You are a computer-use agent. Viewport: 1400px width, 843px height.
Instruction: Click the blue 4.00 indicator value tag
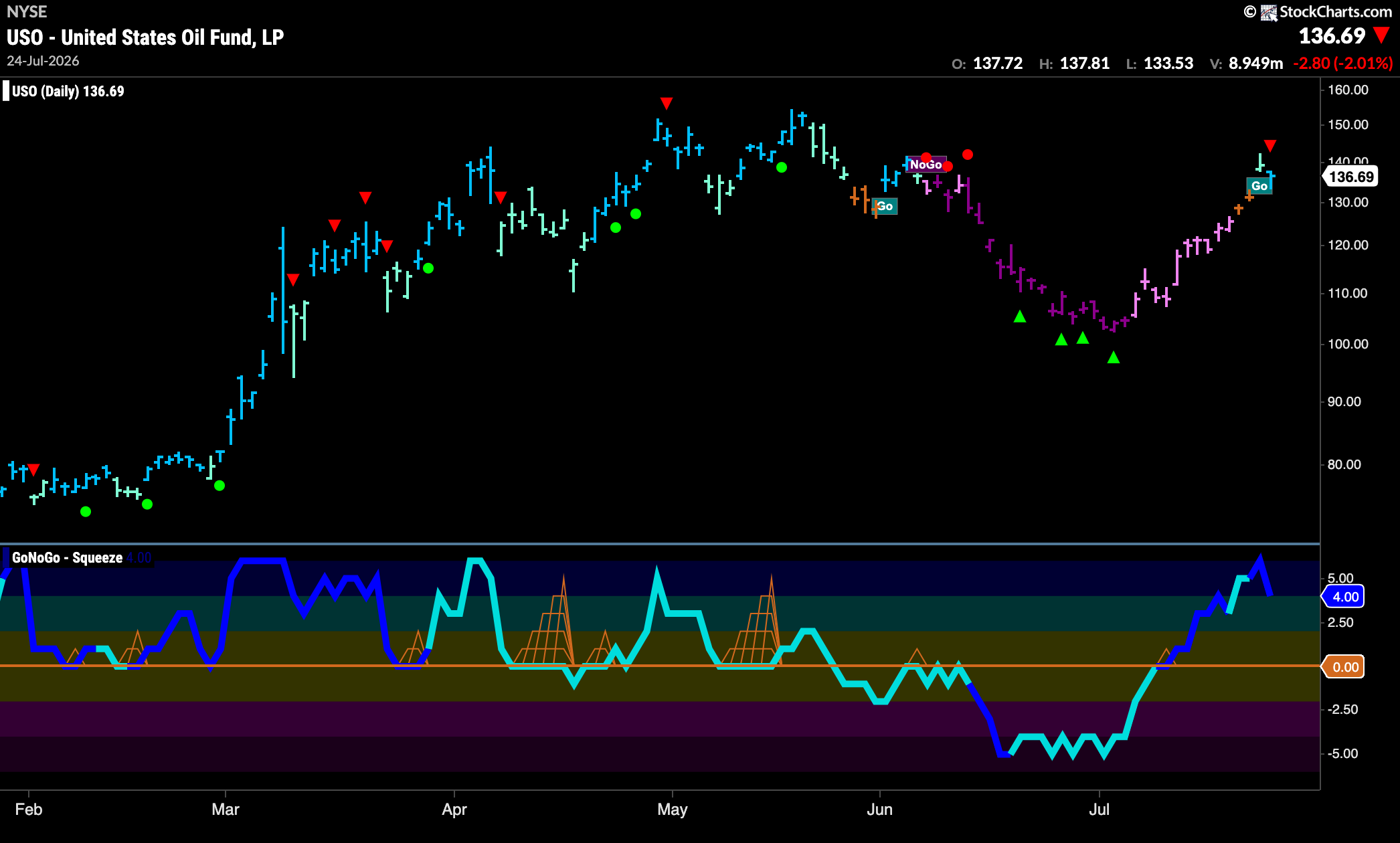1344,597
